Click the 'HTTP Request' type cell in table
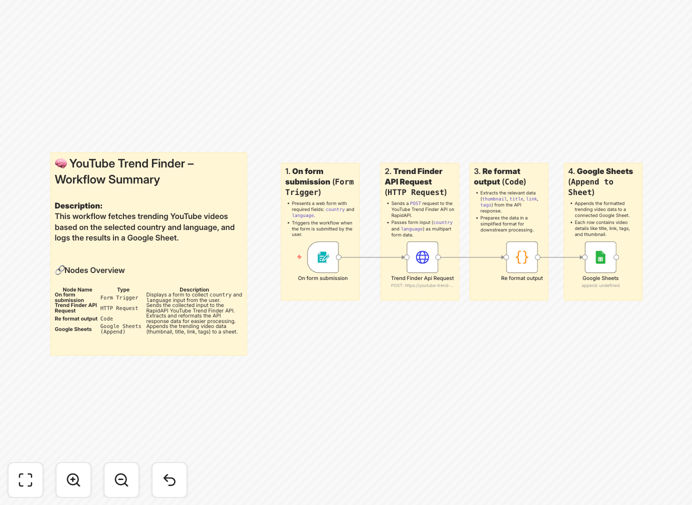The height and width of the screenshot is (505, 692). pos(119,308)
